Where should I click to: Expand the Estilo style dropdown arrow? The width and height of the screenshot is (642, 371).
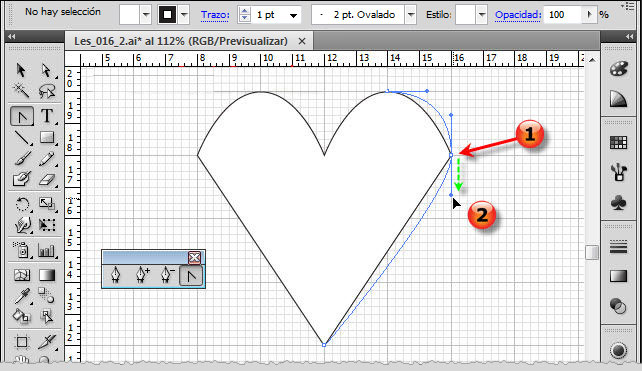point(482,15)
